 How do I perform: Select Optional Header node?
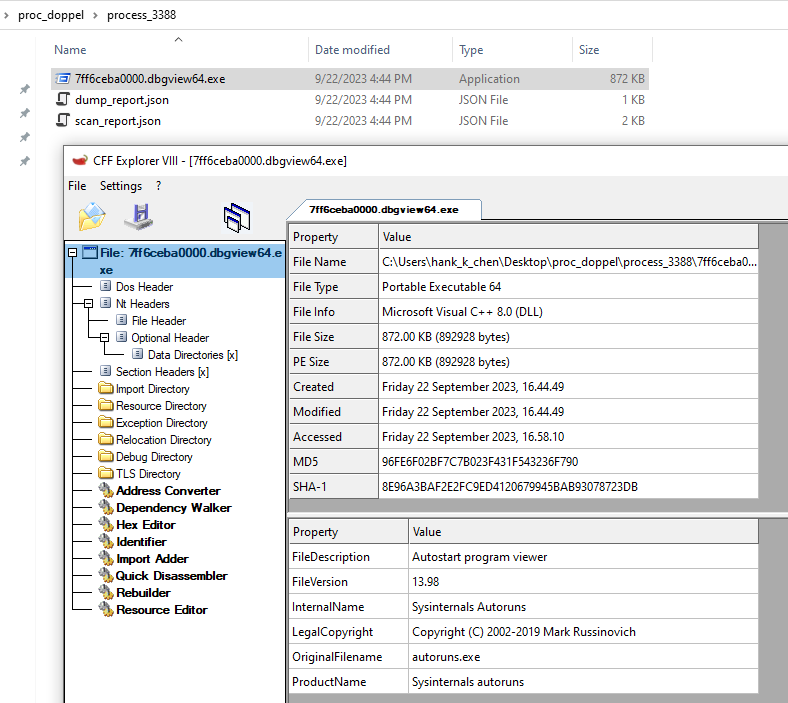point(170,338)
